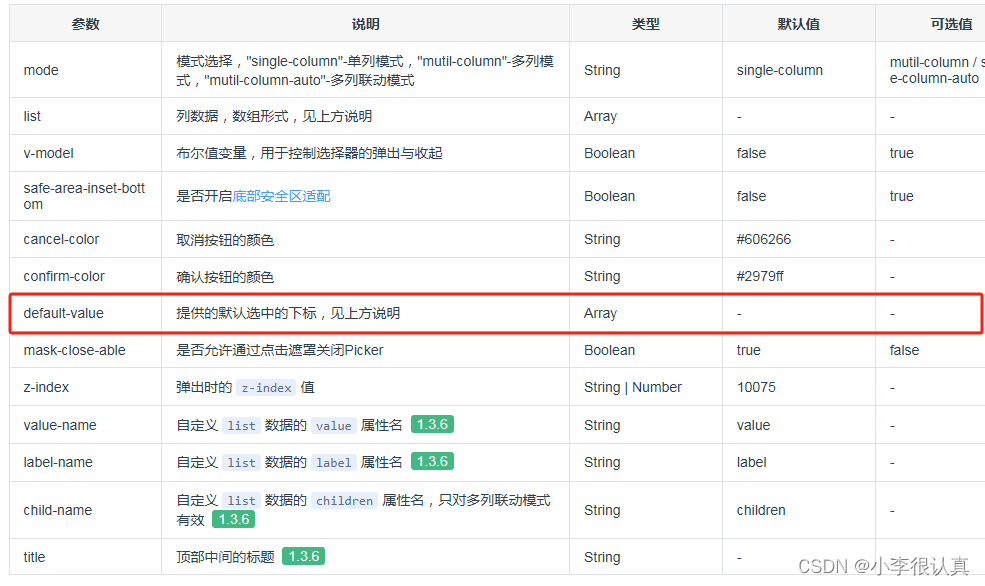Click the 类型 column header
985x586 pixels.
point(645,23)
